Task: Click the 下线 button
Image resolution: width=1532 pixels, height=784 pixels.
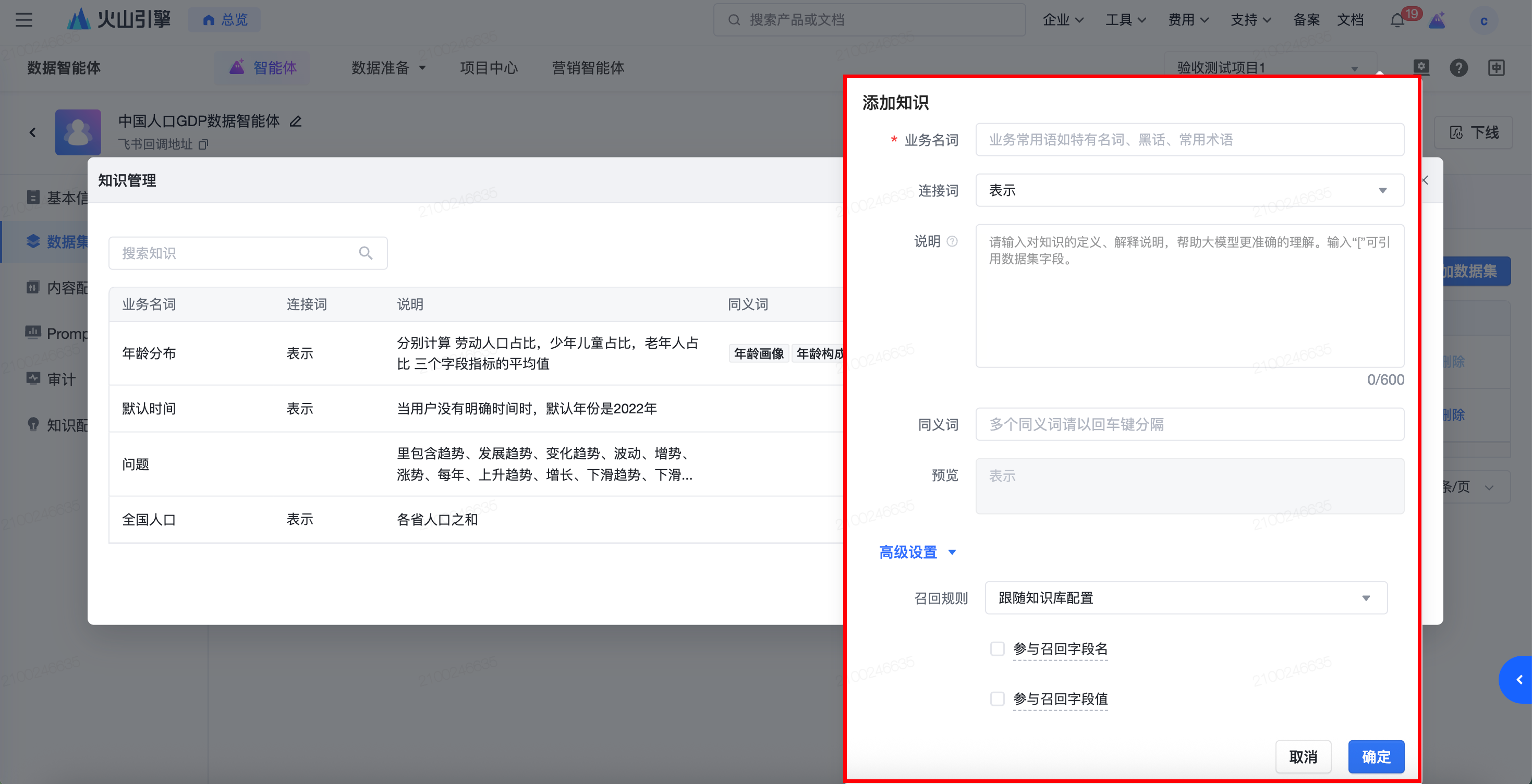Action: coord(1474,132)
